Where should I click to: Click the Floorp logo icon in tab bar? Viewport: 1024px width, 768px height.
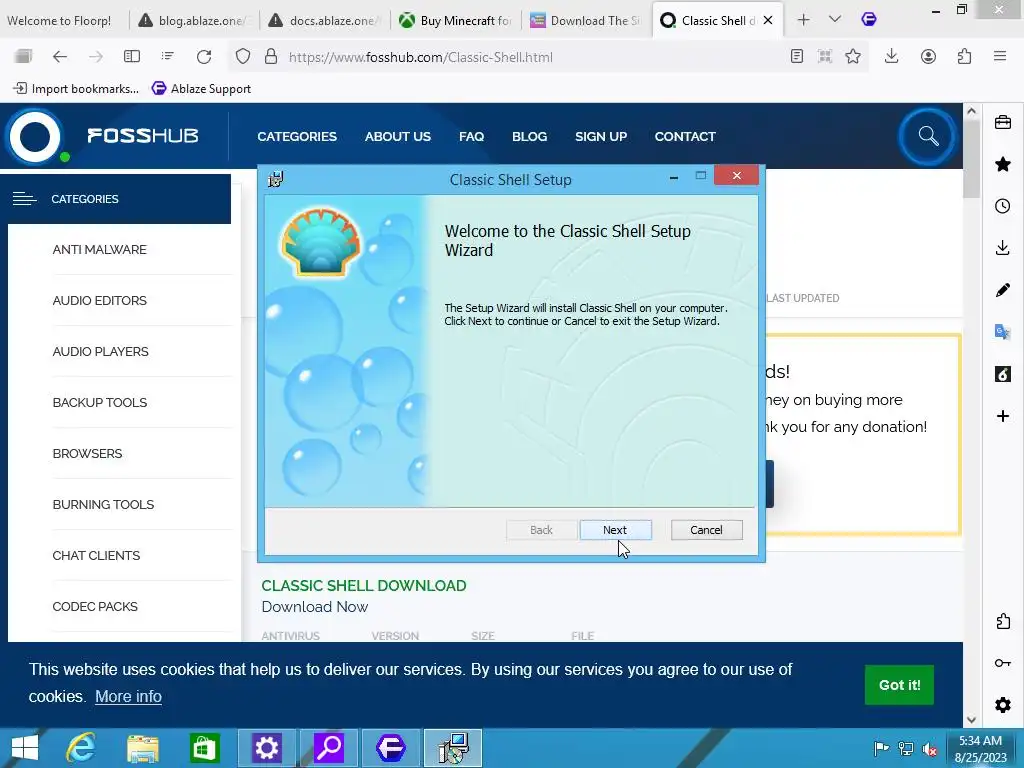(869, 20)
